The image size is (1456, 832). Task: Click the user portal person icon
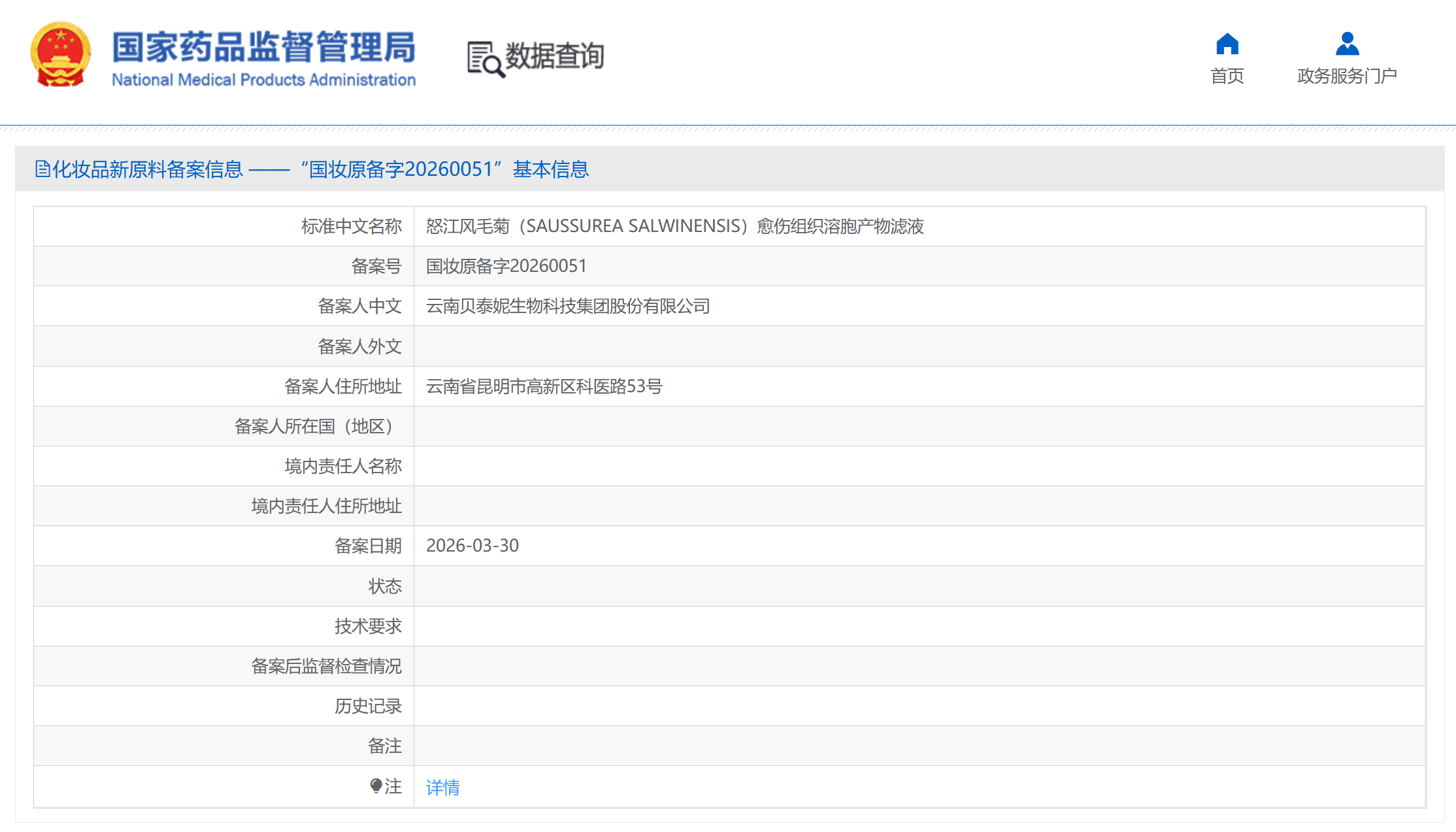point(1347,44)
